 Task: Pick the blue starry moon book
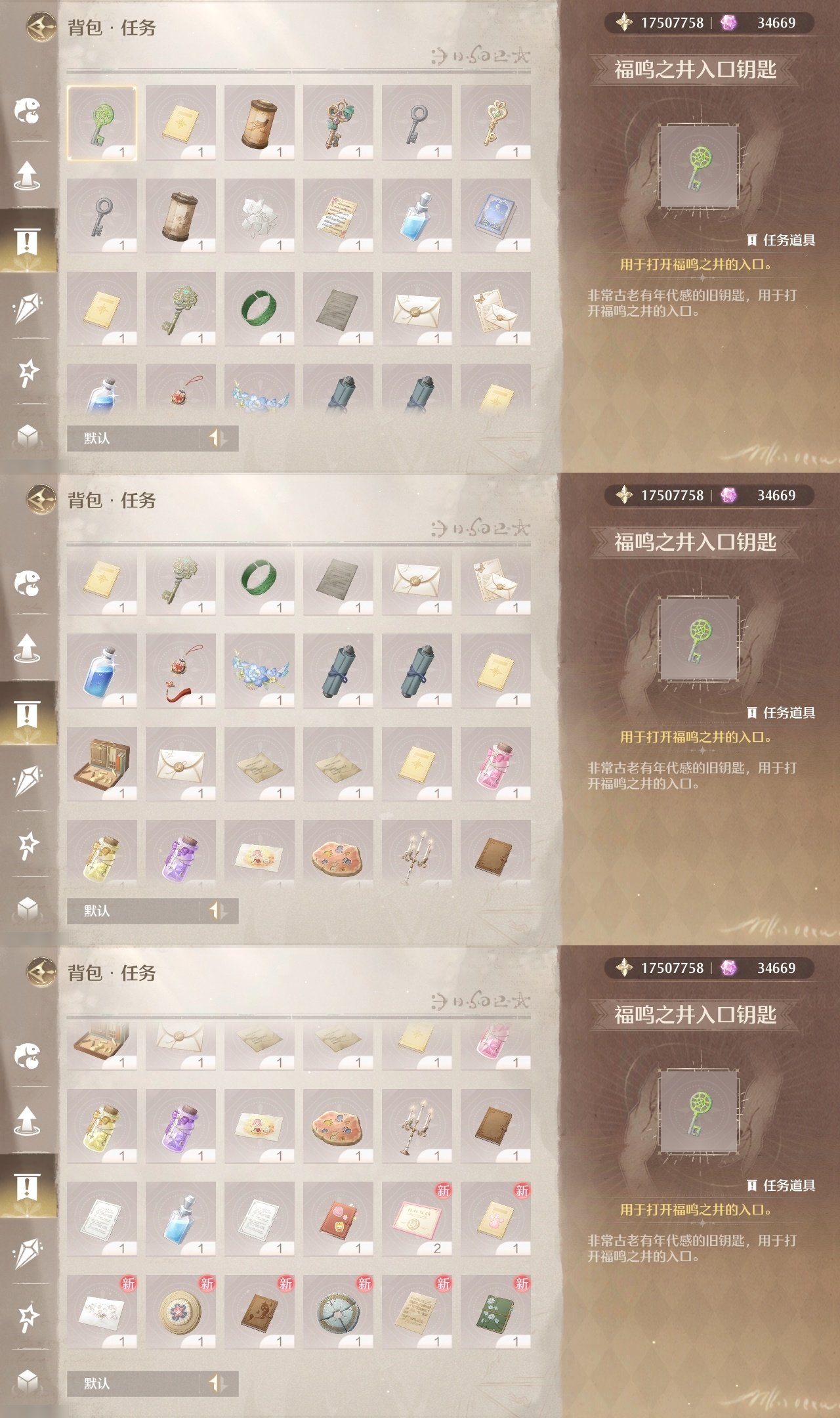point(495,216)
